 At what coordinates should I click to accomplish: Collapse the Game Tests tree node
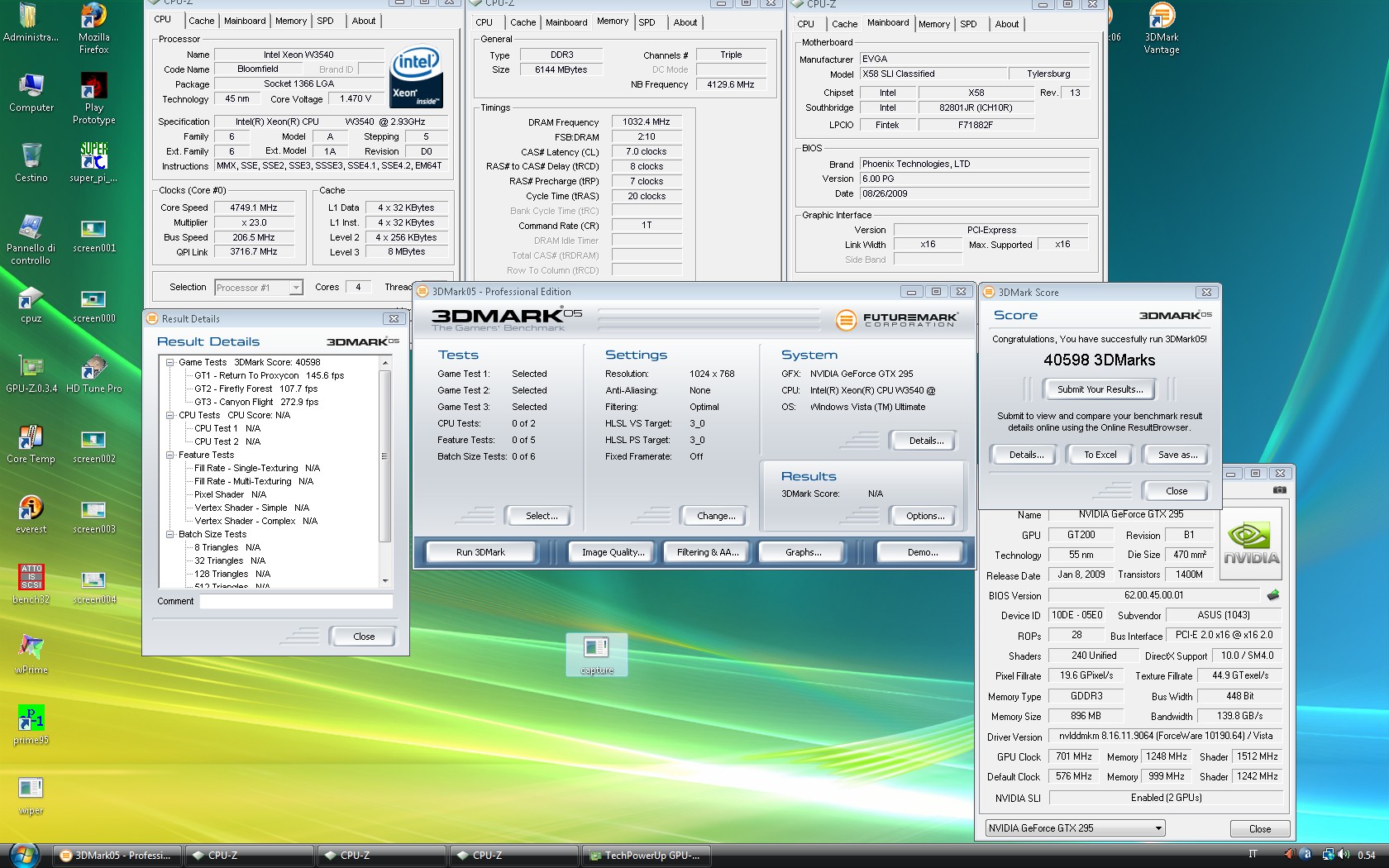click(x=169, y=362)
